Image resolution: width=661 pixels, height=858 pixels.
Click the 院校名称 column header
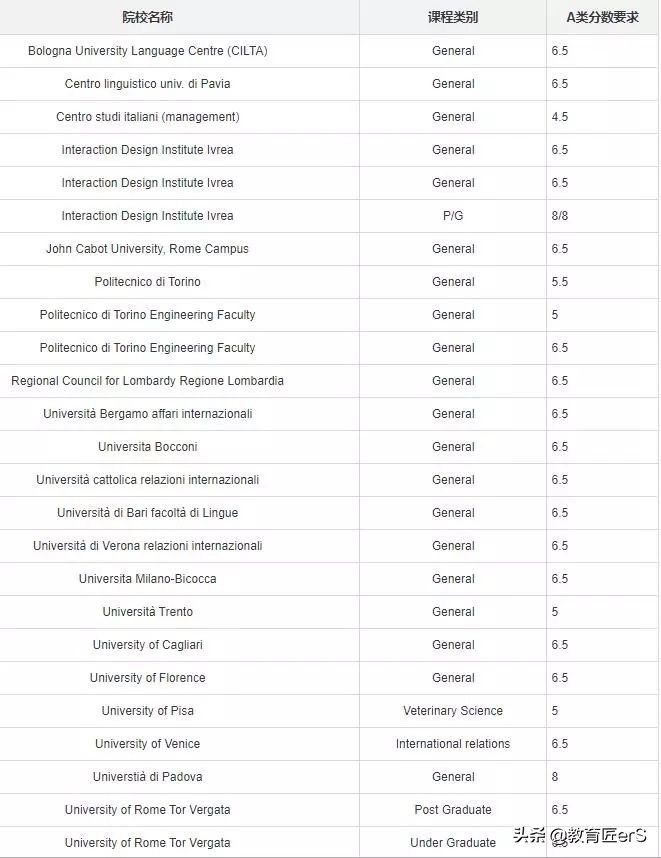pos(147,17)
